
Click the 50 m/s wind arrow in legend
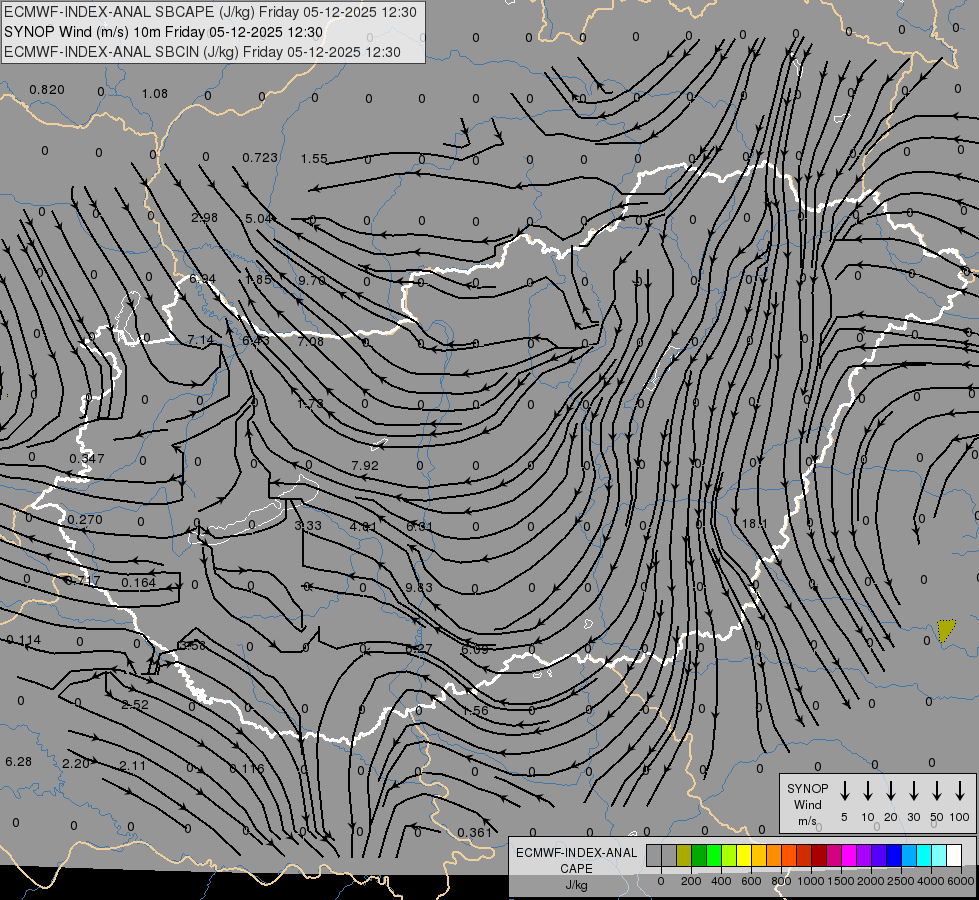click(x=937, y=791)
